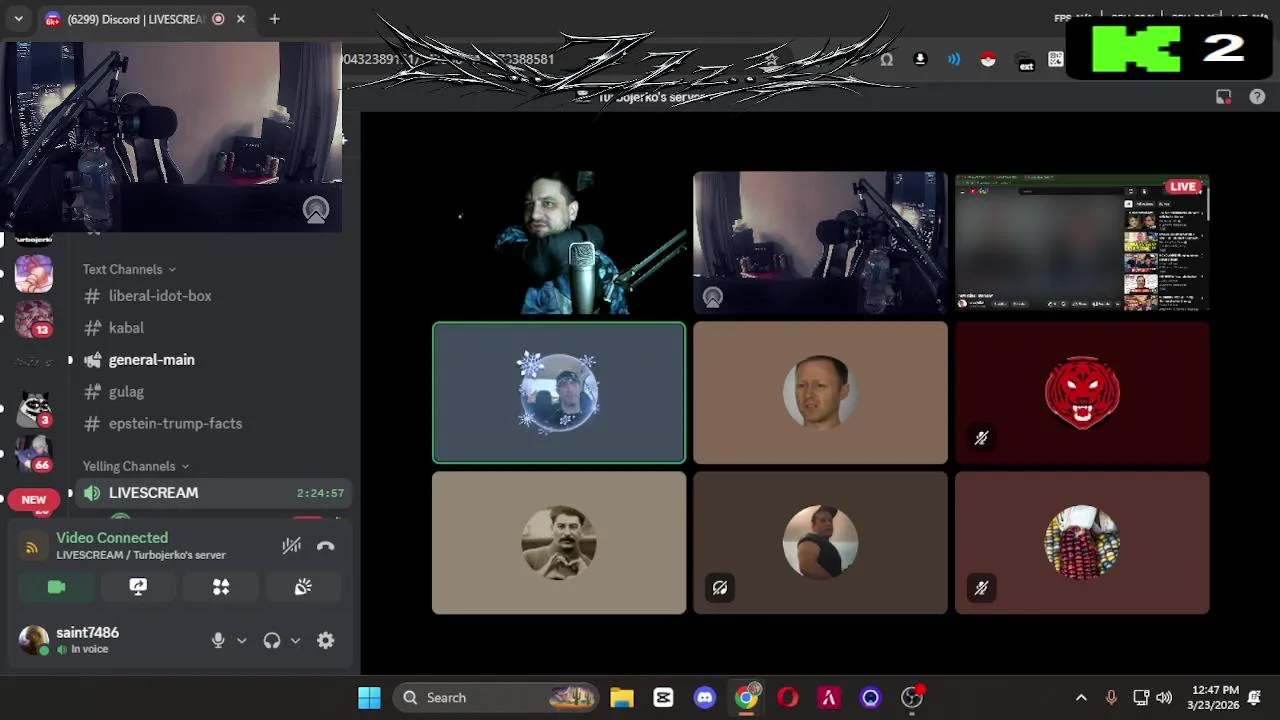Open the soundboard icon
1280x720 pixels.
(x=303, y=587)
